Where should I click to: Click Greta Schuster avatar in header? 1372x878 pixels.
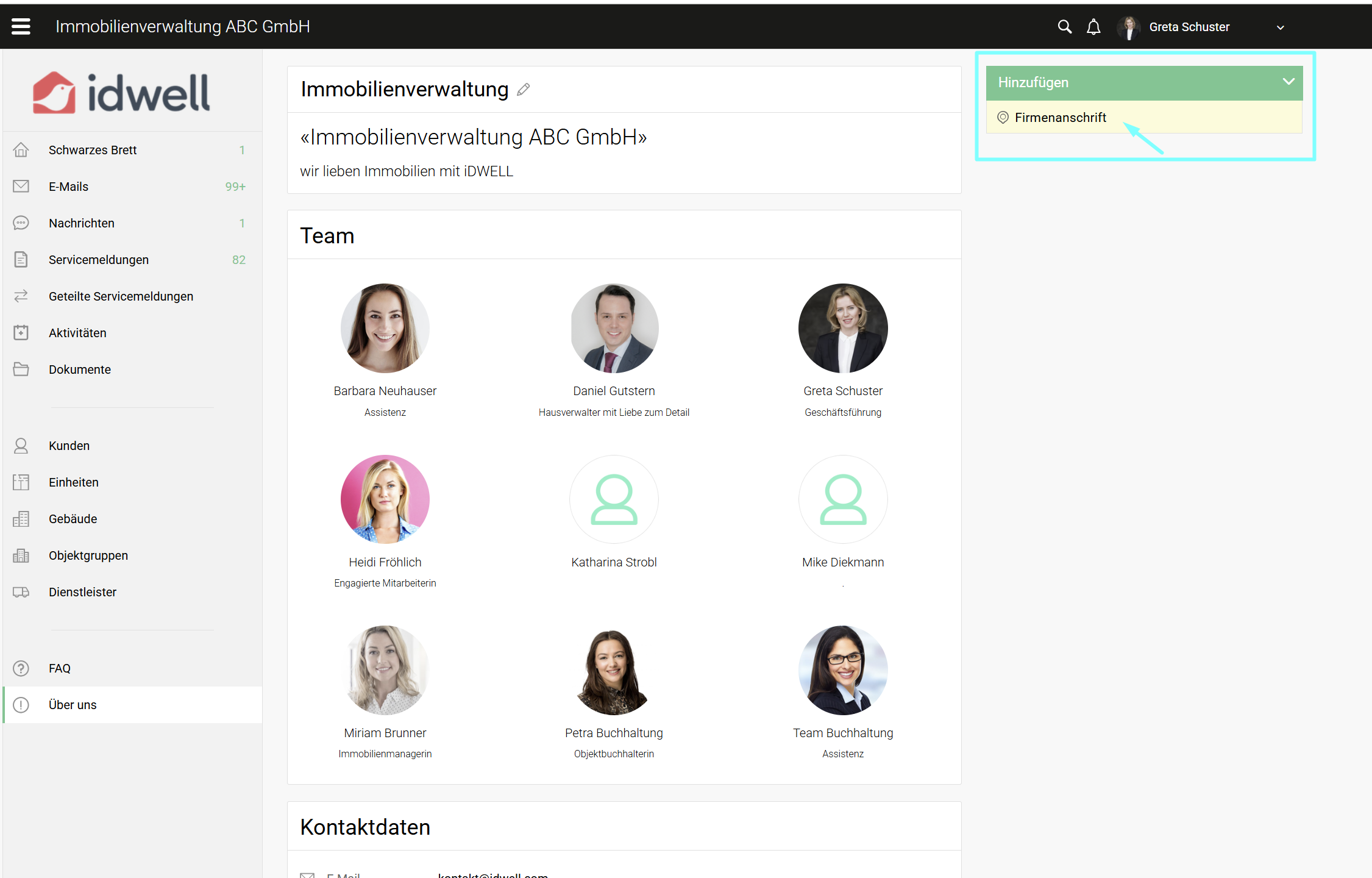(1129, 27)
